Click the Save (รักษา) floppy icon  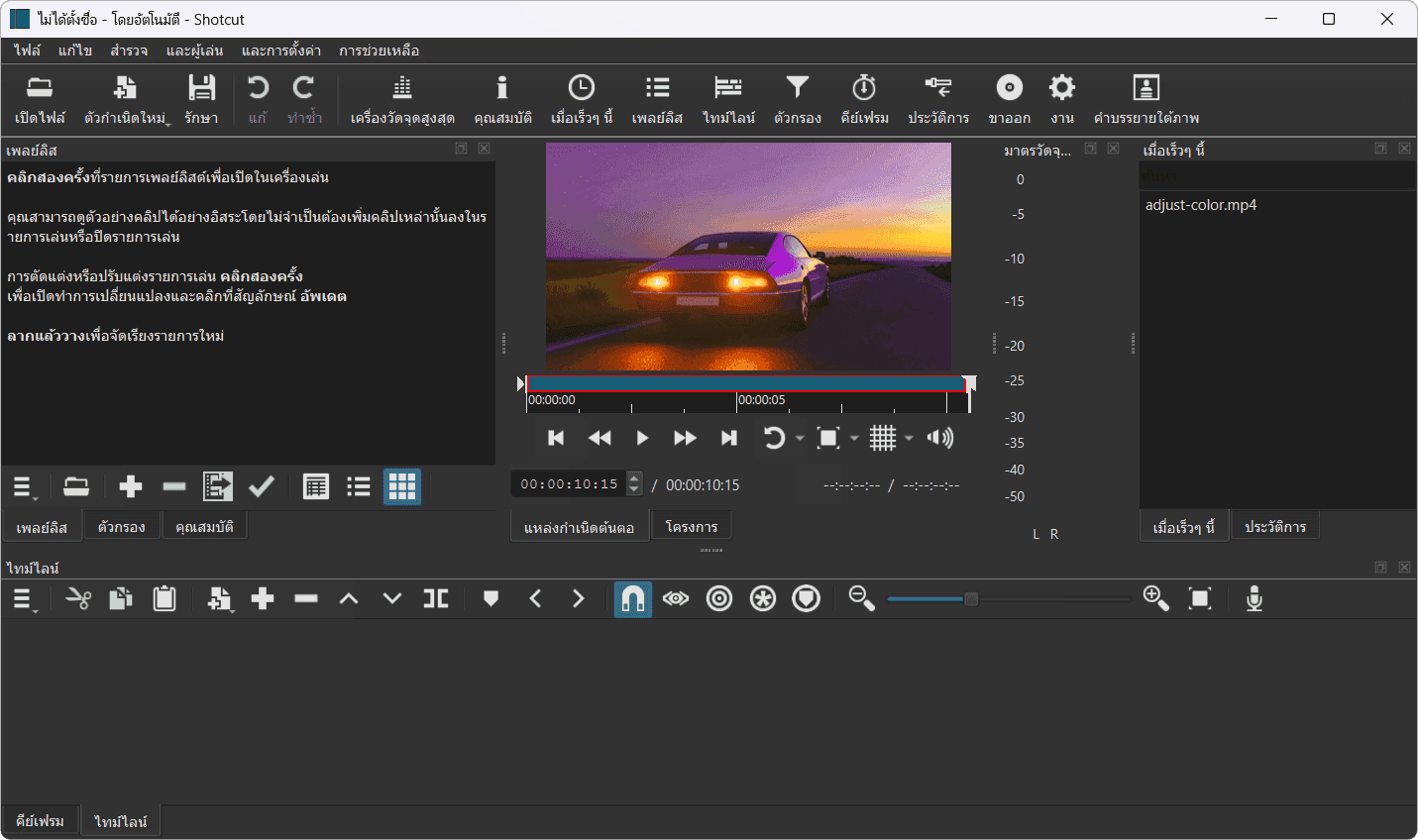(201, 99)
